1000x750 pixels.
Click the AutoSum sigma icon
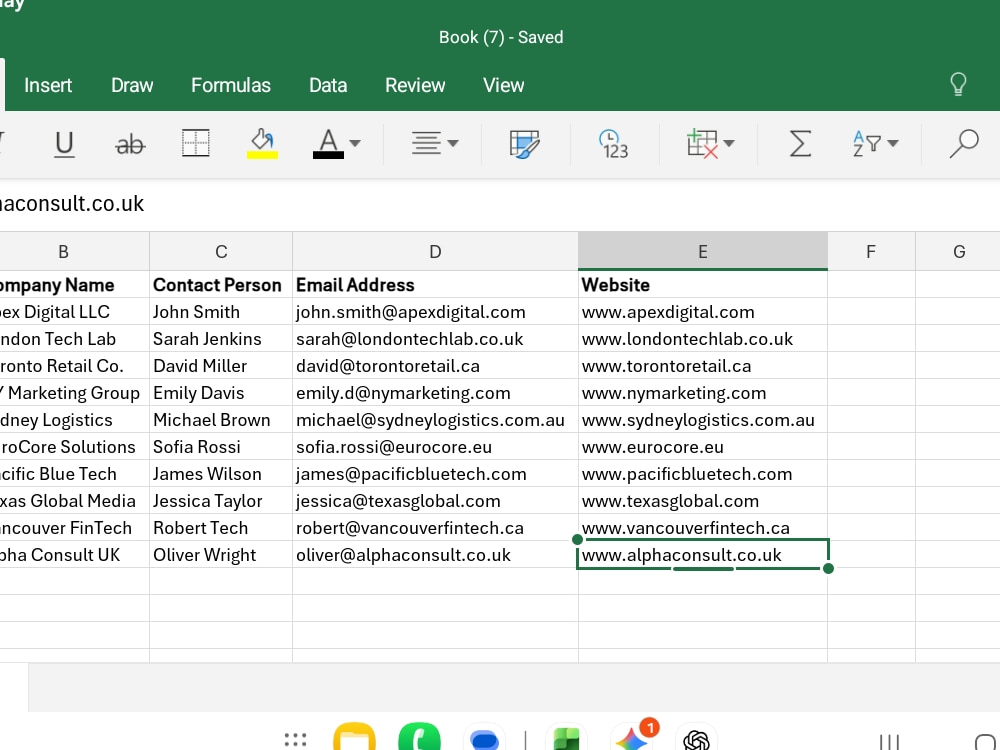coord(800,143)
